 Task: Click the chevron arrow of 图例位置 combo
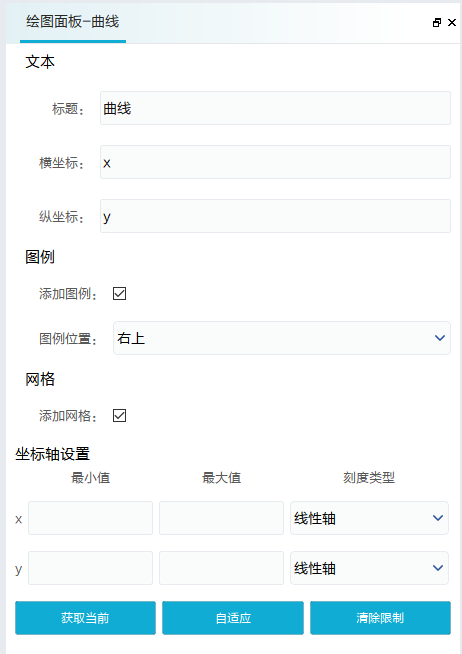click(x=440, y=338)
